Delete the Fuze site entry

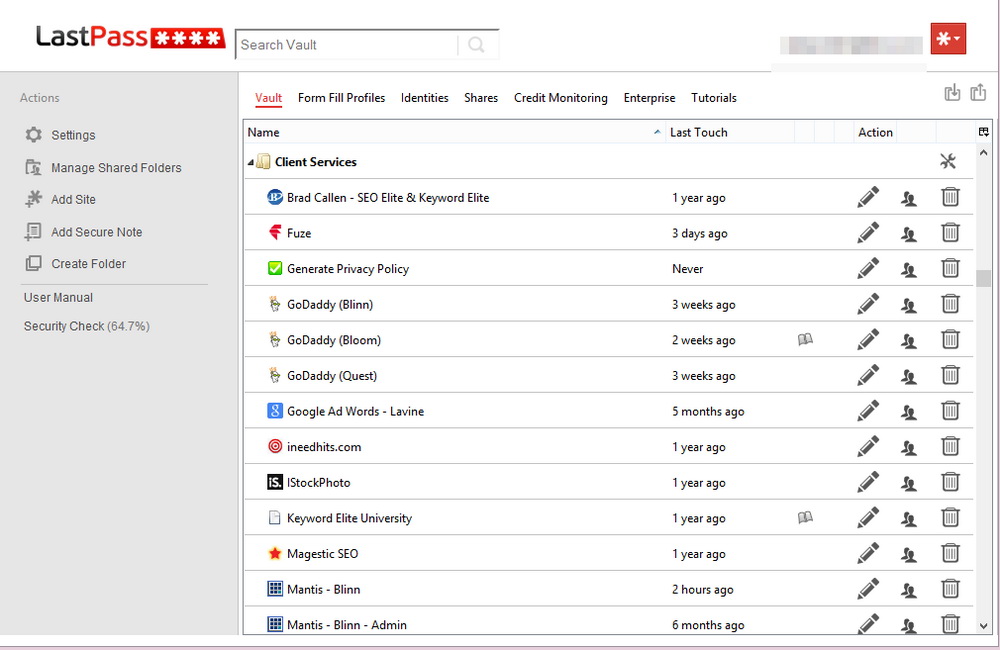[x=950, y=233]
